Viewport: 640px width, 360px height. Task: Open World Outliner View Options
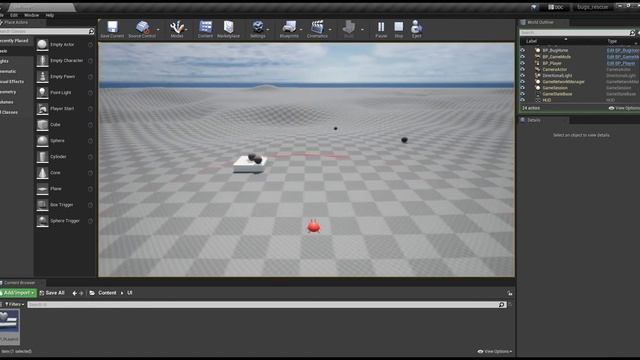(x=624, y=108)
